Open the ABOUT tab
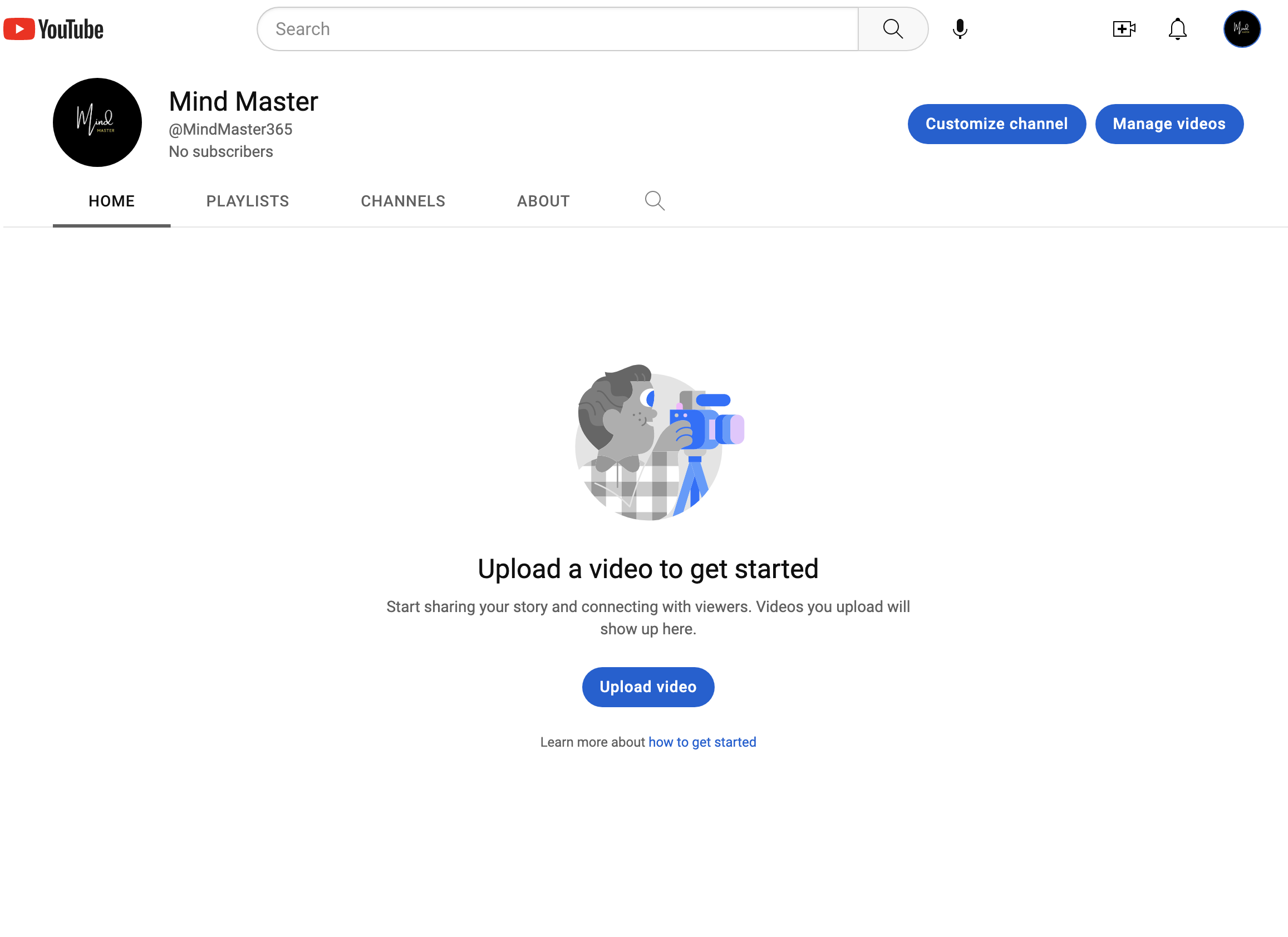The width and height of the screenshot is (1288, 937). pyautogui.click(x=543, y=201)
